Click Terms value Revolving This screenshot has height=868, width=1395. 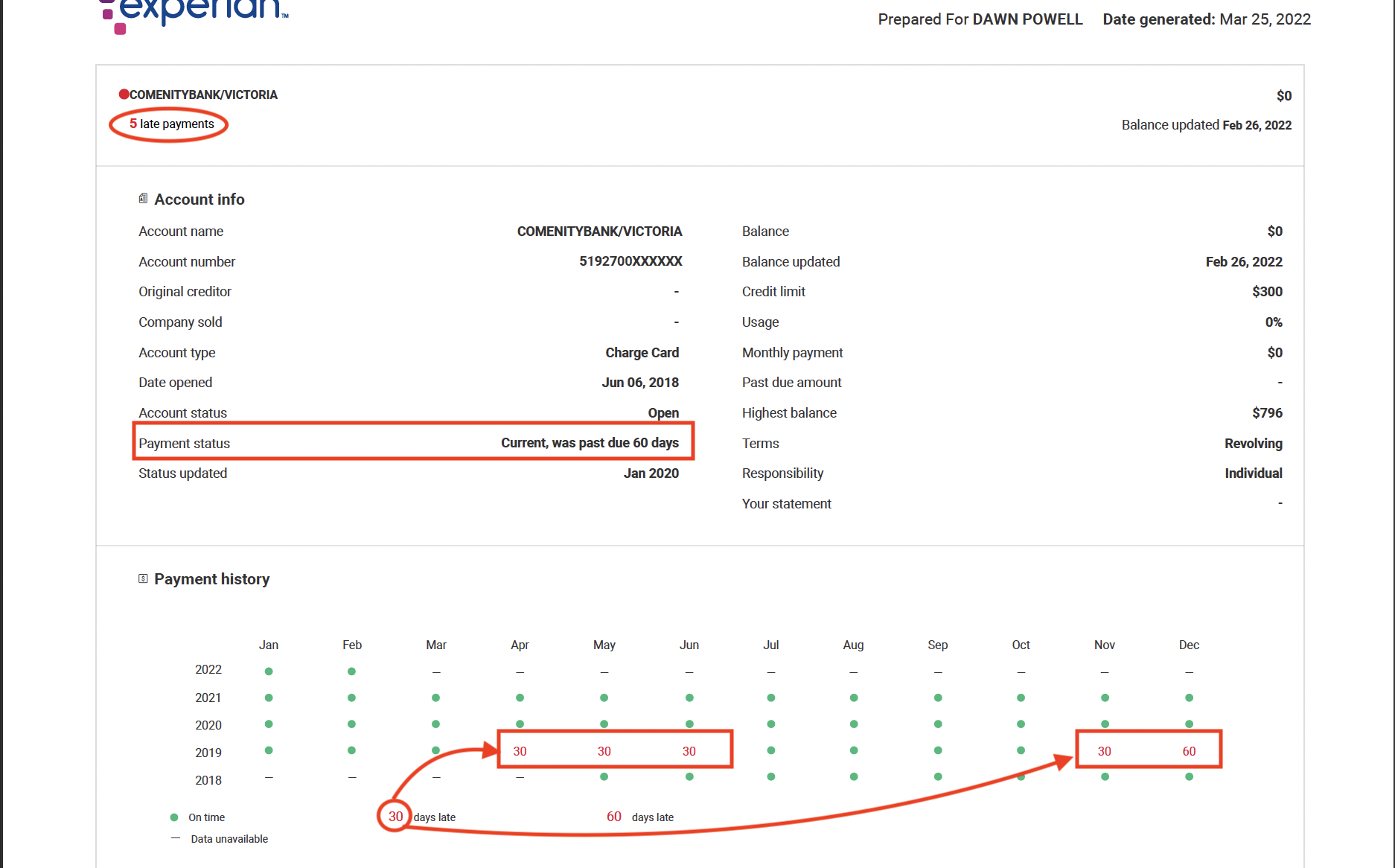coord(1254,444)
